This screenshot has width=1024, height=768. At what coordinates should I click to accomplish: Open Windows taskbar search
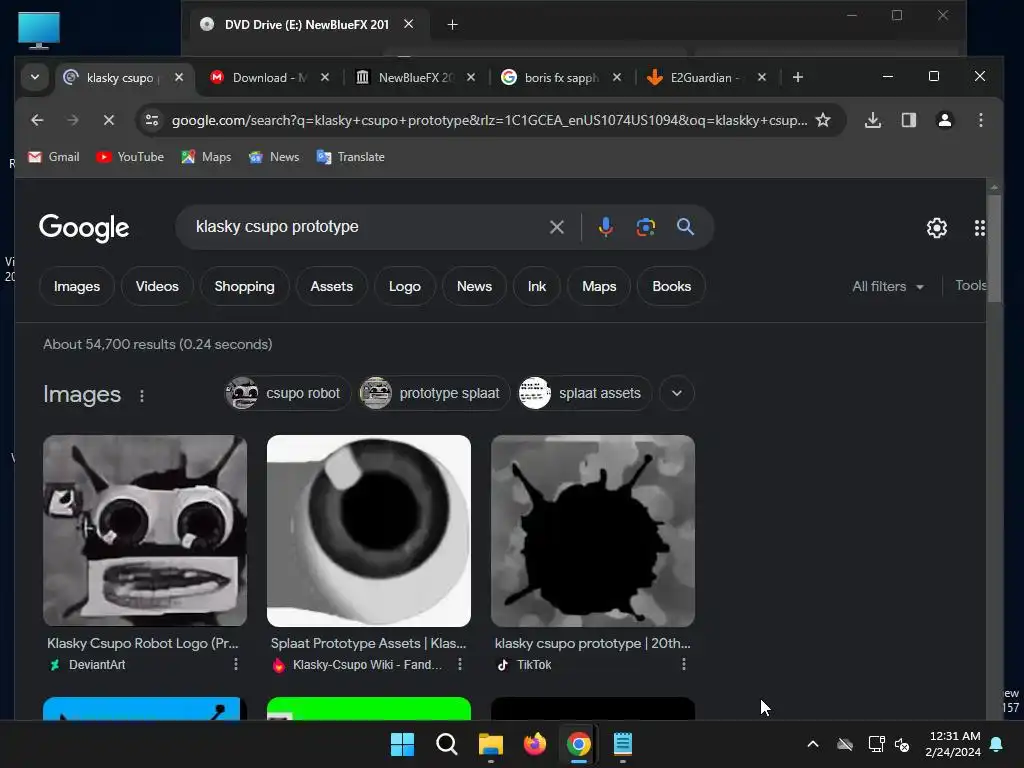click(447, 744)
